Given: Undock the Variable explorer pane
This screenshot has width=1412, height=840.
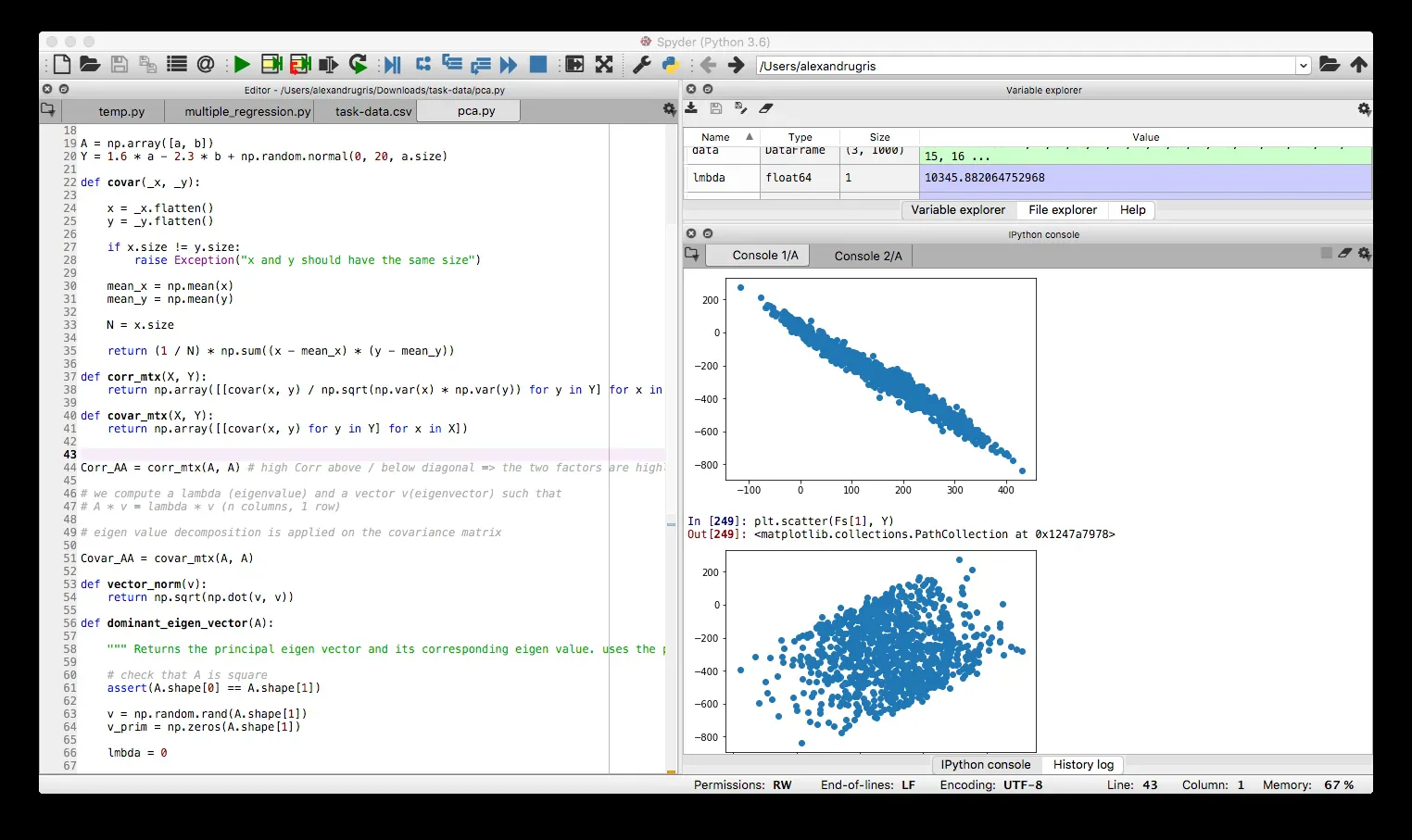Looking at the screenshot, I should 708,89.
